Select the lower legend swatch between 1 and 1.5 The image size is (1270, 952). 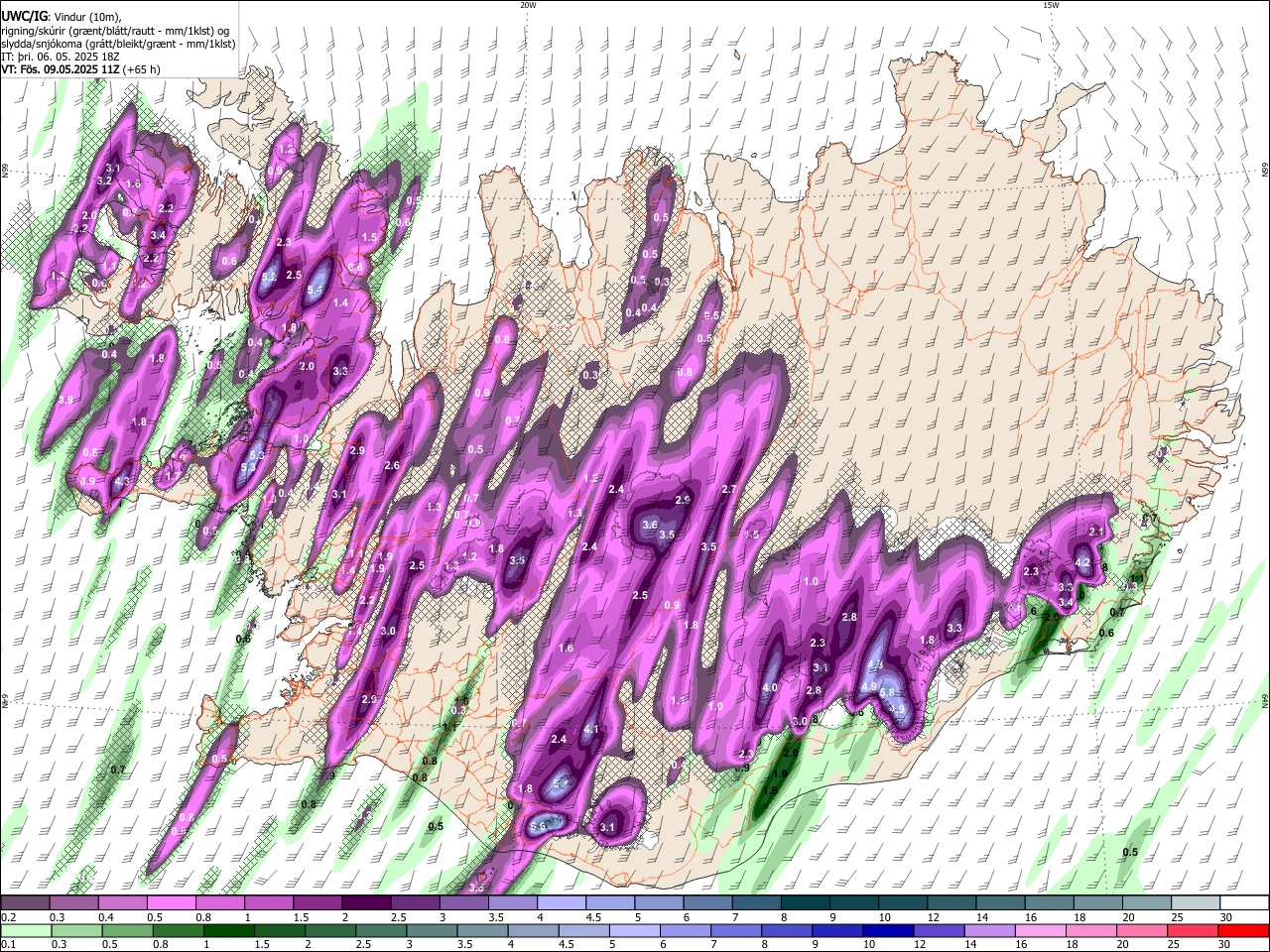229,930
